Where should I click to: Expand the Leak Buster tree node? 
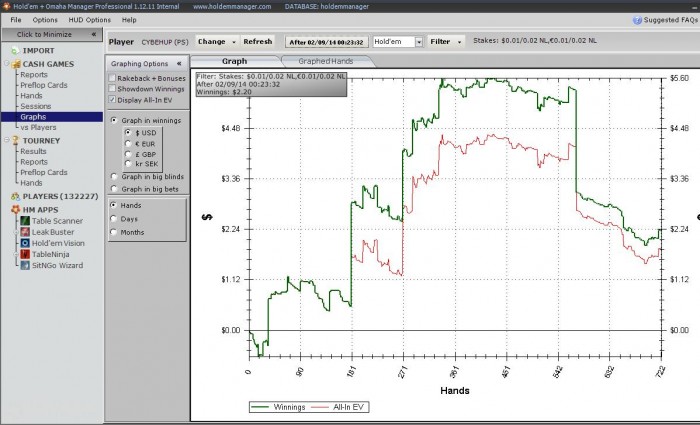[17, 232]
